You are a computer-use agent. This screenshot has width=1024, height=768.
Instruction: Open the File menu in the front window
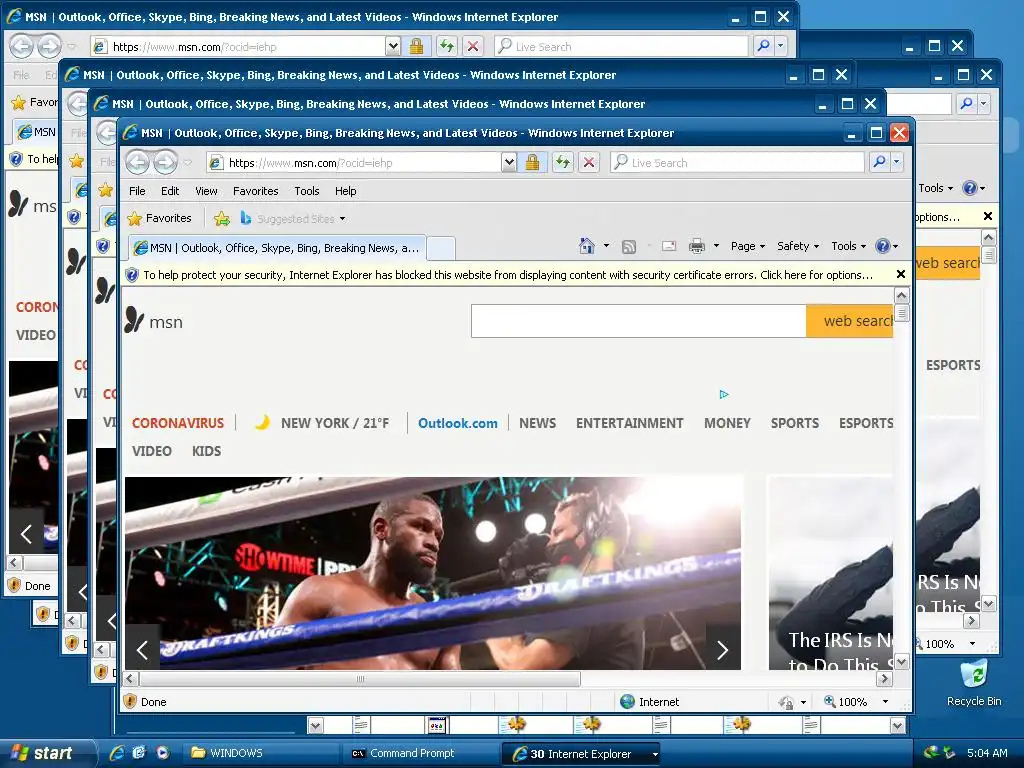pos(137,191)
